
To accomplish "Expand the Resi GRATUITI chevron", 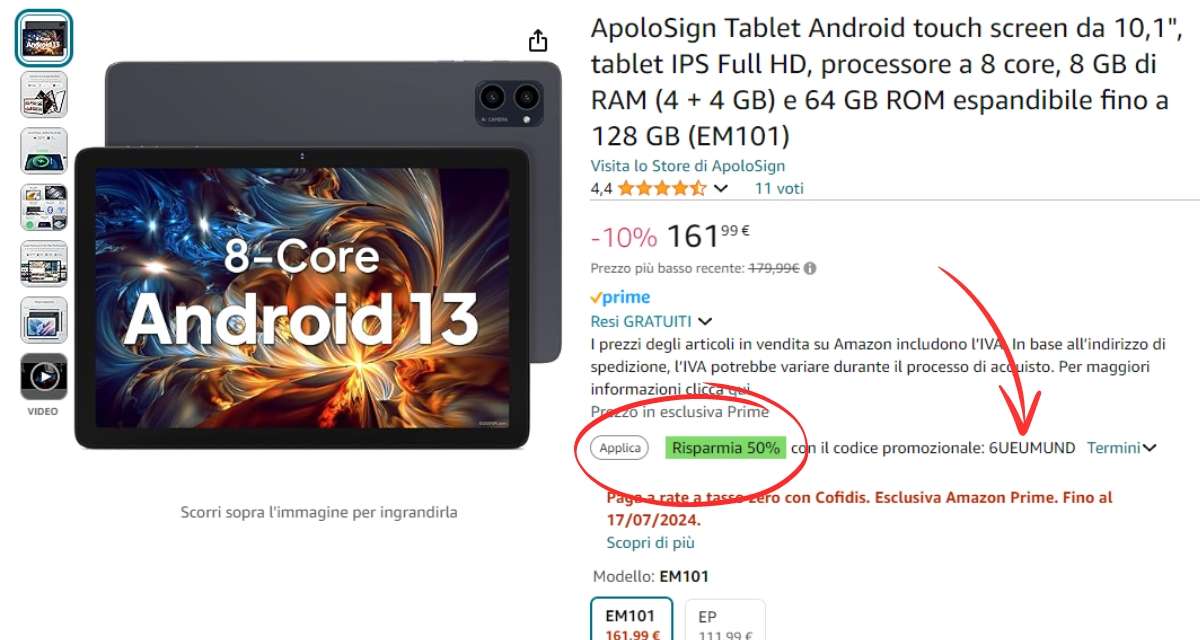I will click(x=705, y=321).
